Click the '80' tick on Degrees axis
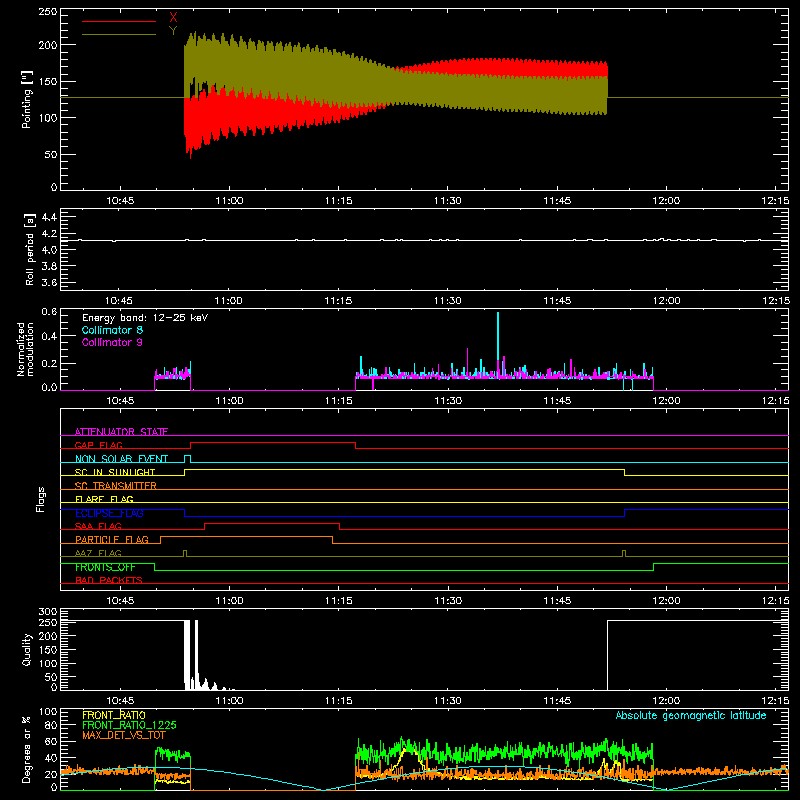The image size is (800, 800). coord(52,725)
